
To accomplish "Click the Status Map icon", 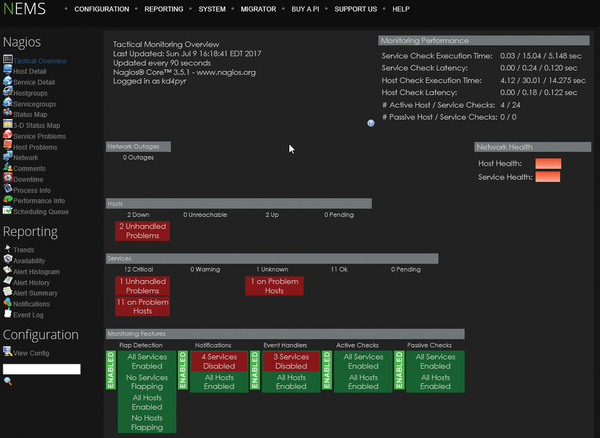I will (x=8, y=114).
